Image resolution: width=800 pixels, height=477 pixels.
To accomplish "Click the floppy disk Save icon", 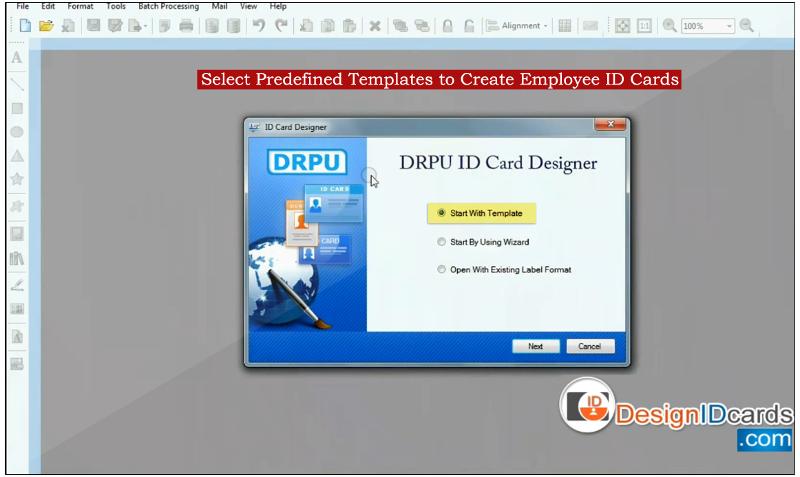I will (93, 26).
